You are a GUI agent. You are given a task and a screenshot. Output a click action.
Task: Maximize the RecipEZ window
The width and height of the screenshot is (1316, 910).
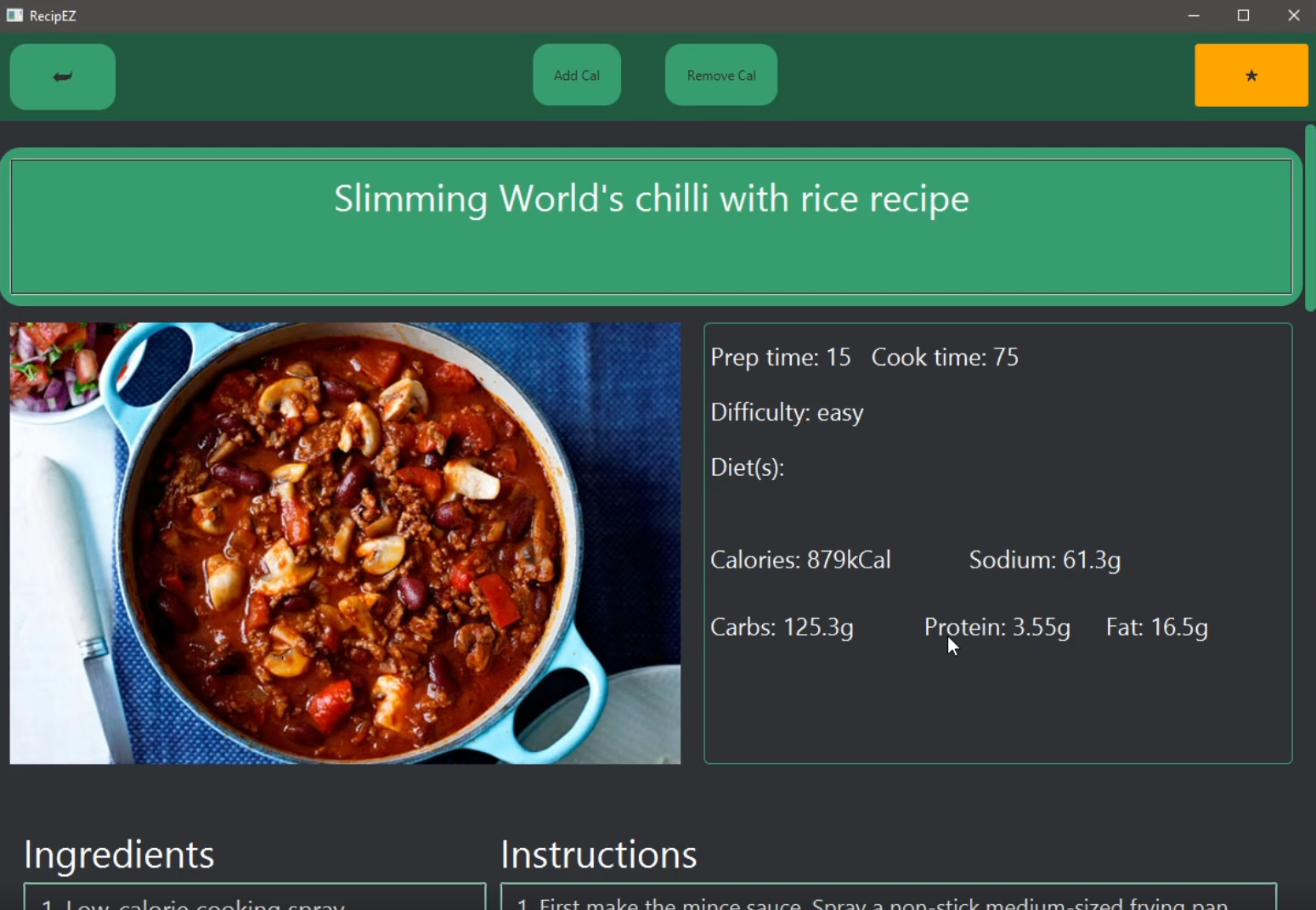click(x=1244, y=15)
